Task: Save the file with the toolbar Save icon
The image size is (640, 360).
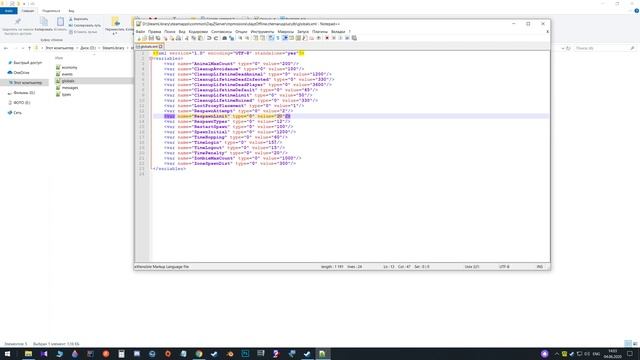Action: (x=152, y=38)
